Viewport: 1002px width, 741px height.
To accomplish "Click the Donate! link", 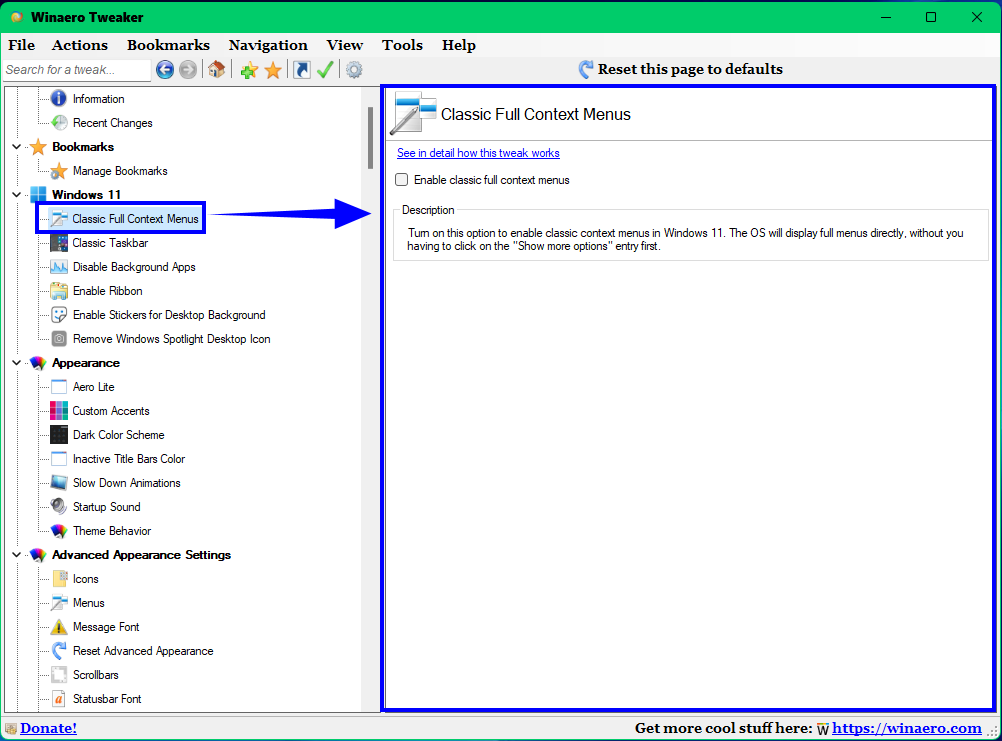I will 49,728.
